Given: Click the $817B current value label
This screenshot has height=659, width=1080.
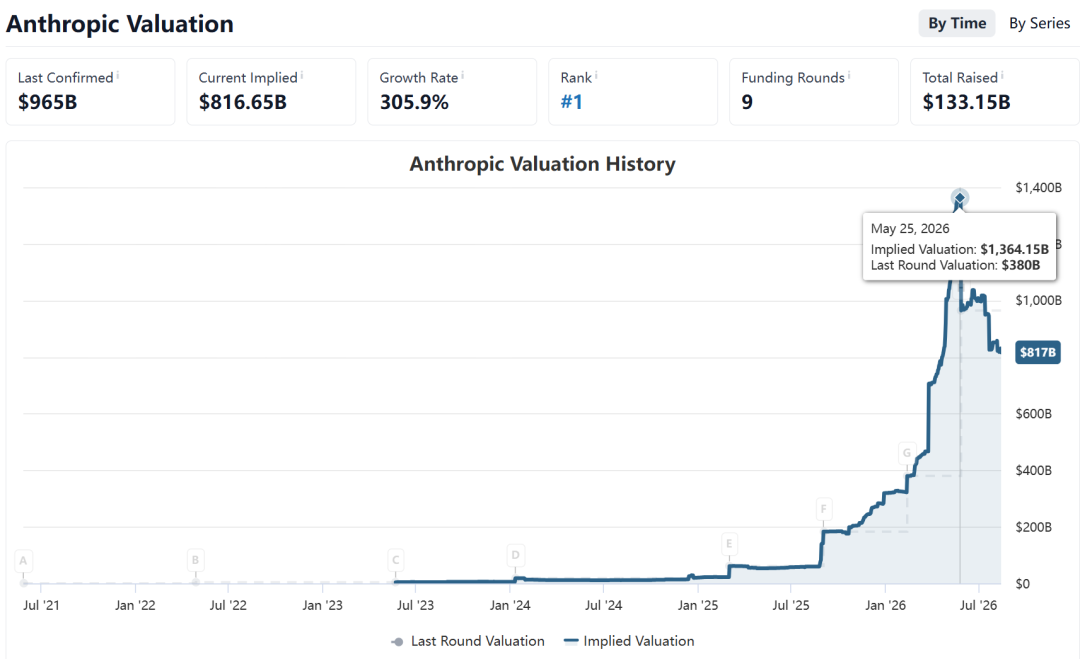Looking at the screenshot, I should (x=1038, y=353).
